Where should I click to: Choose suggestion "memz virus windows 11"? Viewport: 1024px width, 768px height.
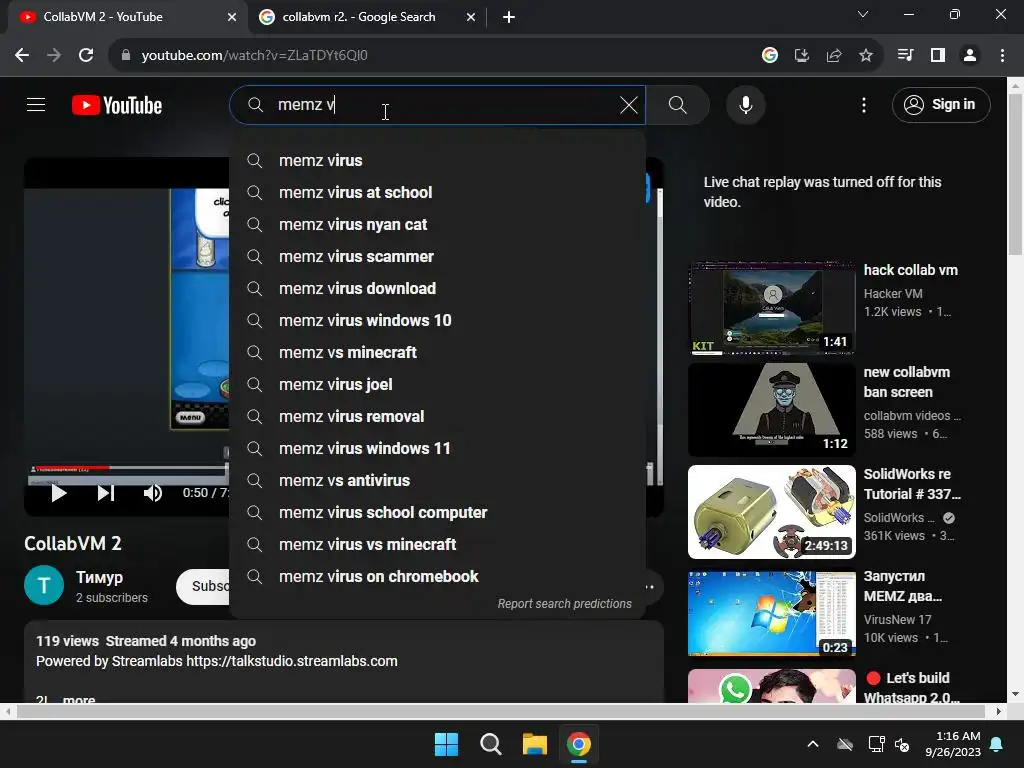coord(437,449)
